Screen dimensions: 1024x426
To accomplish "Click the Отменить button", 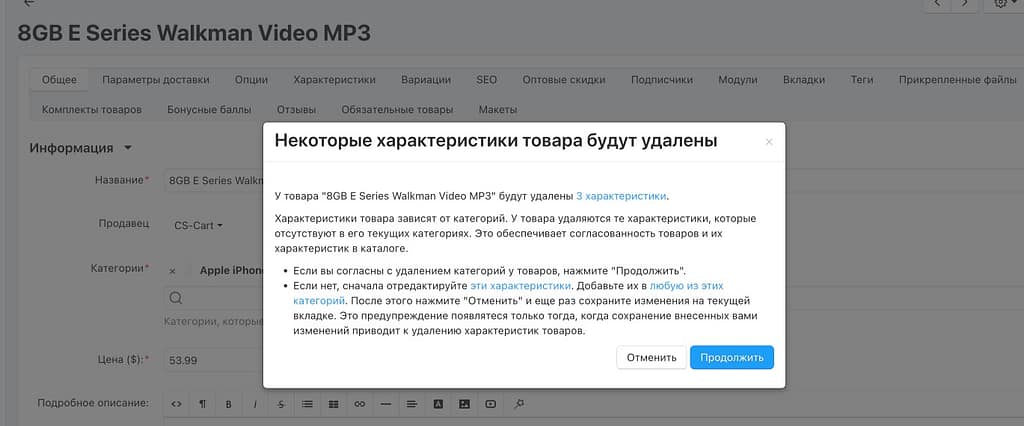I will click(x=652, y=357).
